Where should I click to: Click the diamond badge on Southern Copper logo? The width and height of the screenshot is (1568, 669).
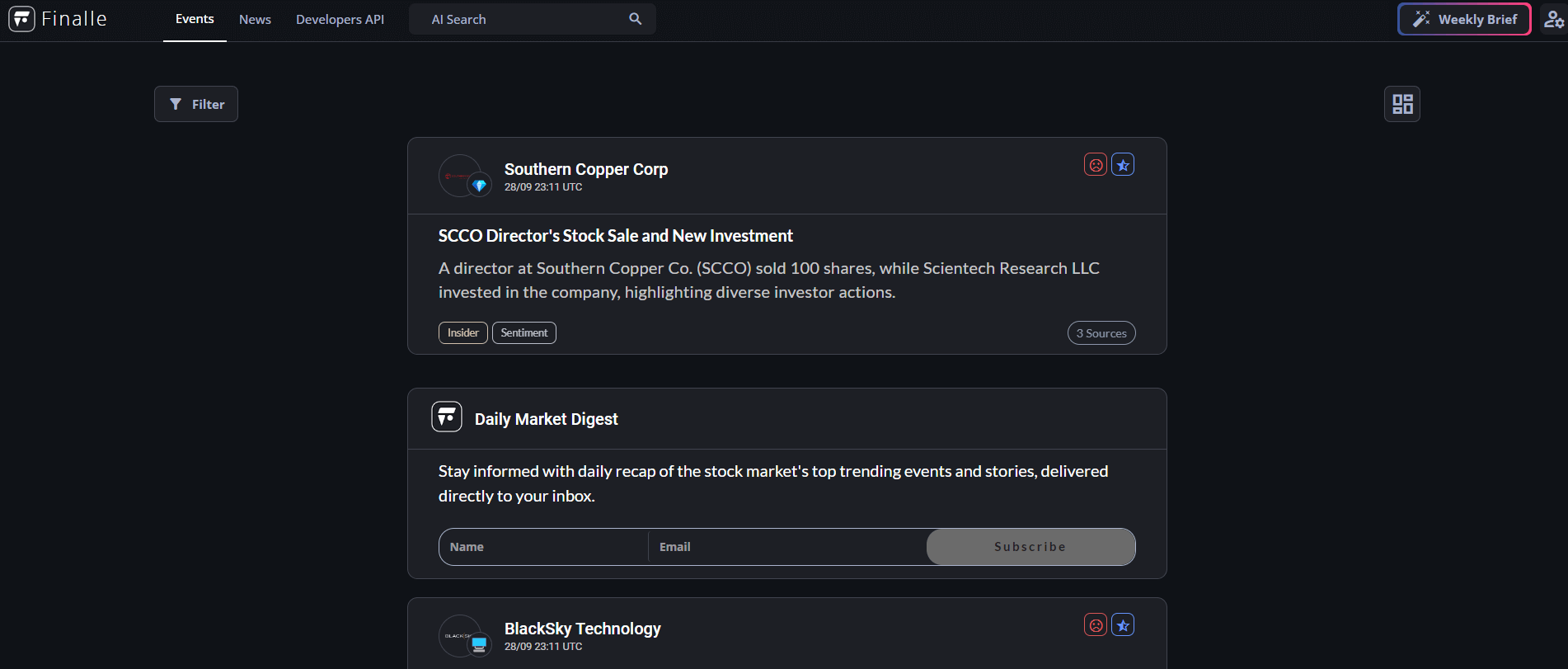480,186
